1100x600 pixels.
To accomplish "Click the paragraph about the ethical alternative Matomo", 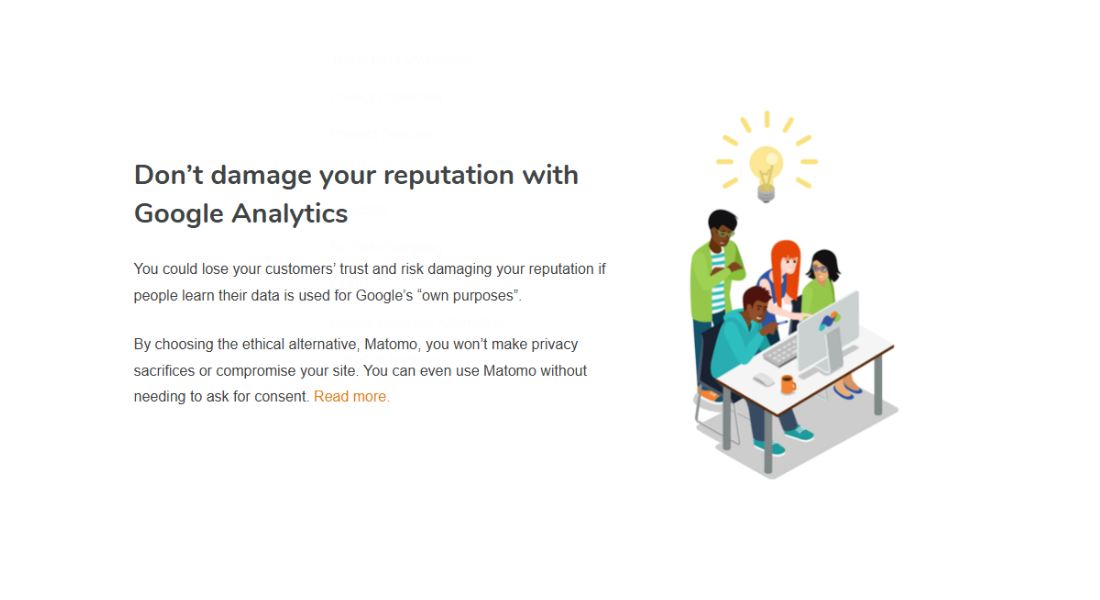I will (x=360, y=370).
